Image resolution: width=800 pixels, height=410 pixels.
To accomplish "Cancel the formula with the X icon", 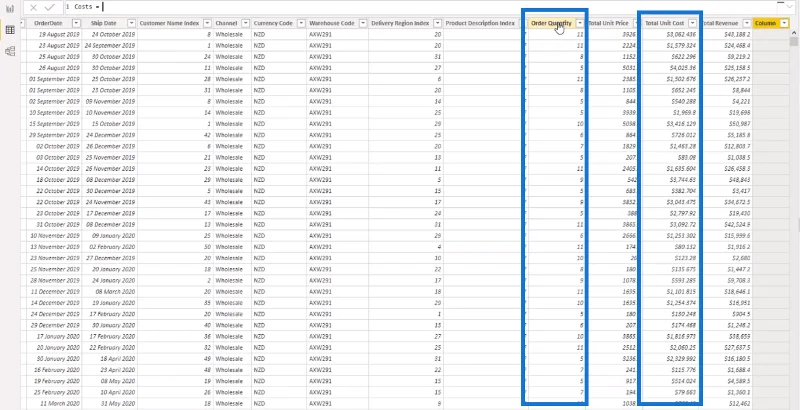I will [x=33, y=7].
